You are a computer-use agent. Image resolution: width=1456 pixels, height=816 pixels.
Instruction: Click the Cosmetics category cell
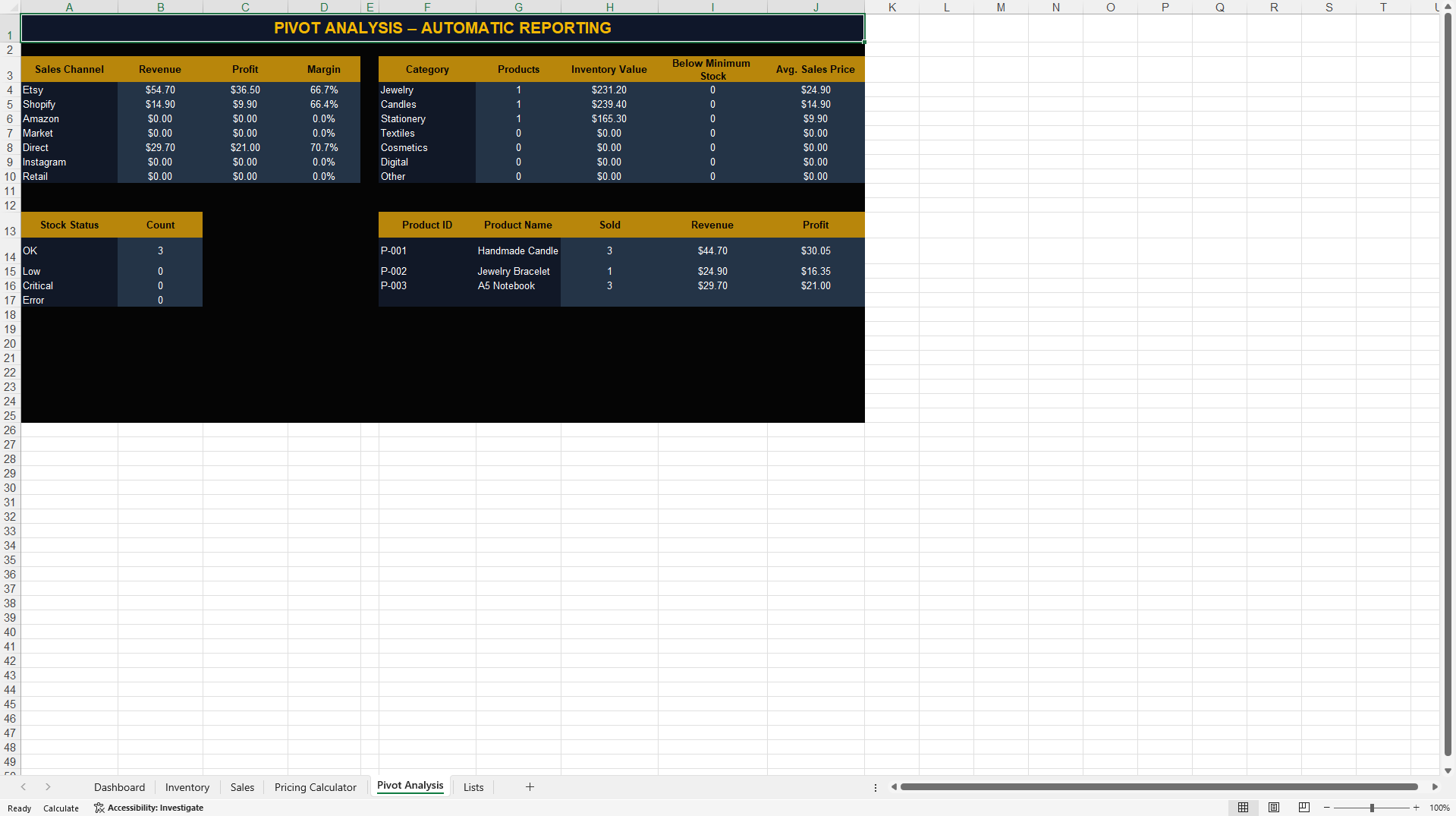pyautogui.click(x=427, y=147)
